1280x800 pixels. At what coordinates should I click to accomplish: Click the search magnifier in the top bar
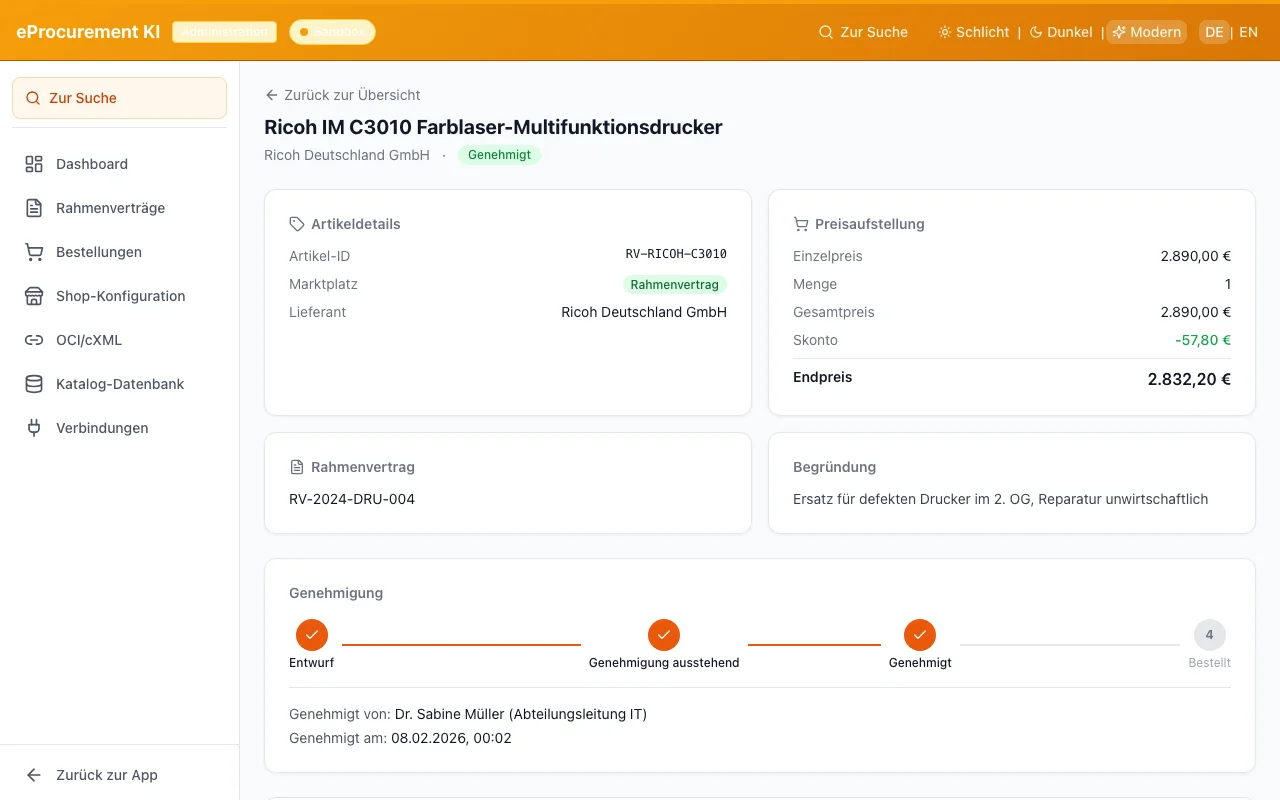[x=824, y=32]
